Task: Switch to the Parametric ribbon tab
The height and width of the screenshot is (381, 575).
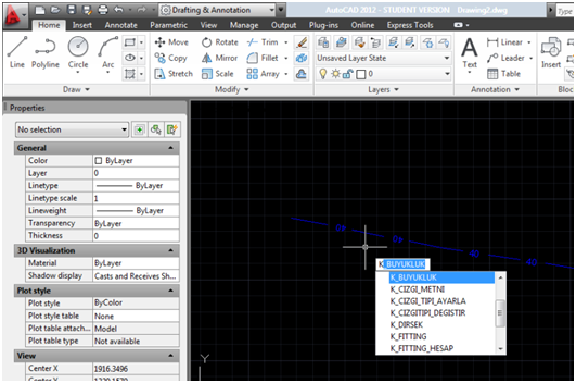Action: pos(169,25)
